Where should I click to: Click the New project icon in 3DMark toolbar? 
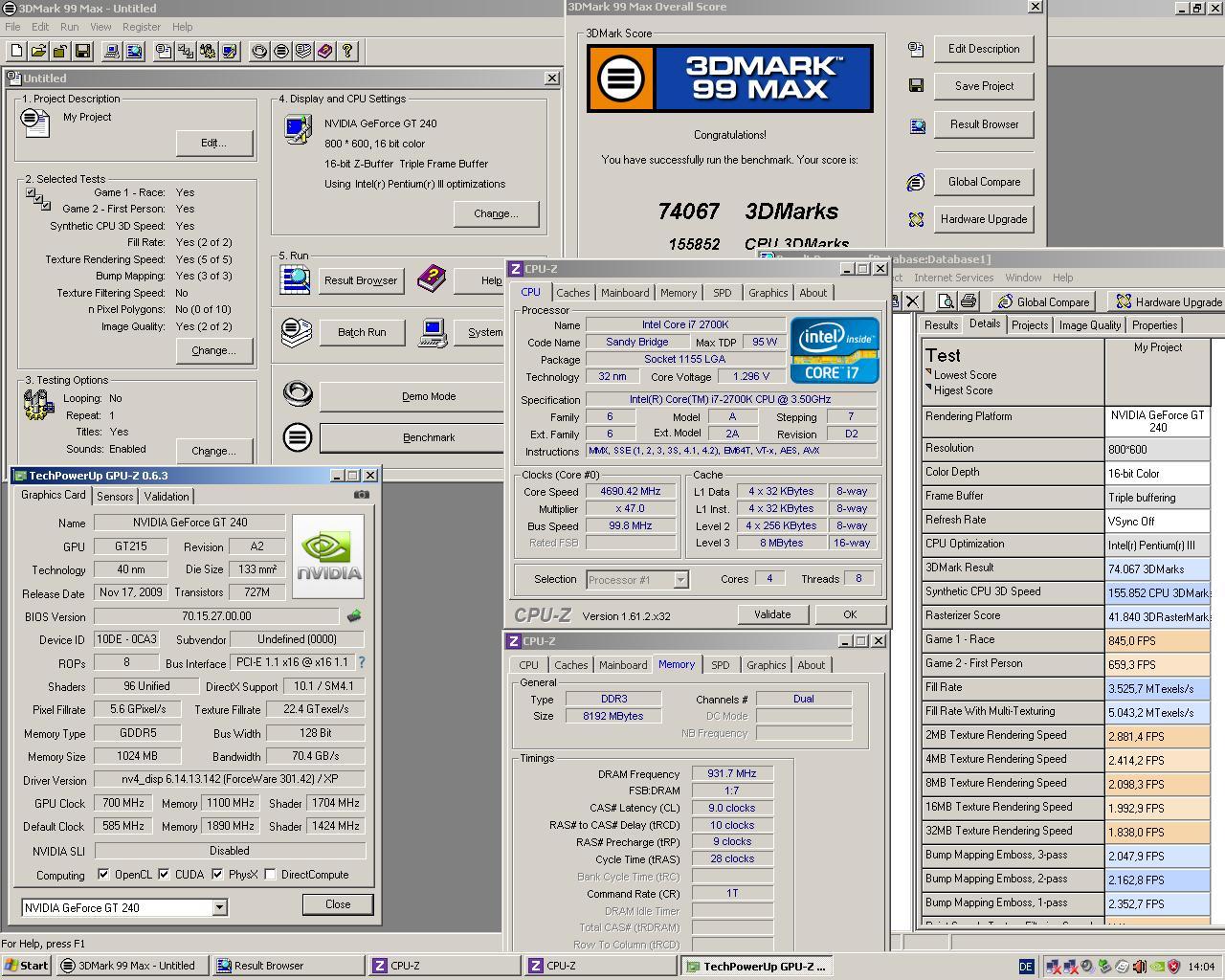[16, 51]
